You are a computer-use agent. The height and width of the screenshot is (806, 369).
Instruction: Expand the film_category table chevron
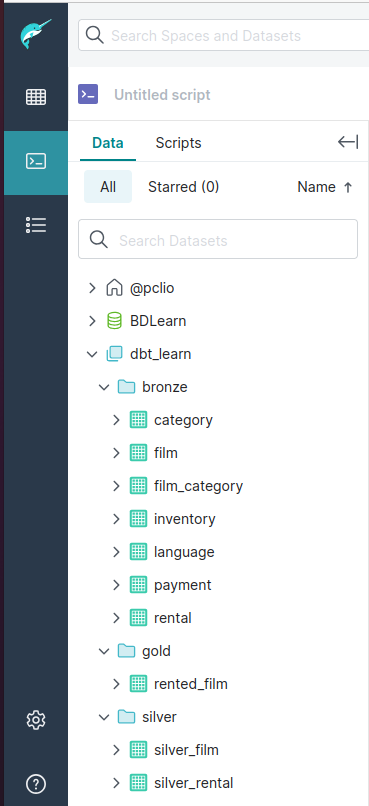(x=116, y=486)
